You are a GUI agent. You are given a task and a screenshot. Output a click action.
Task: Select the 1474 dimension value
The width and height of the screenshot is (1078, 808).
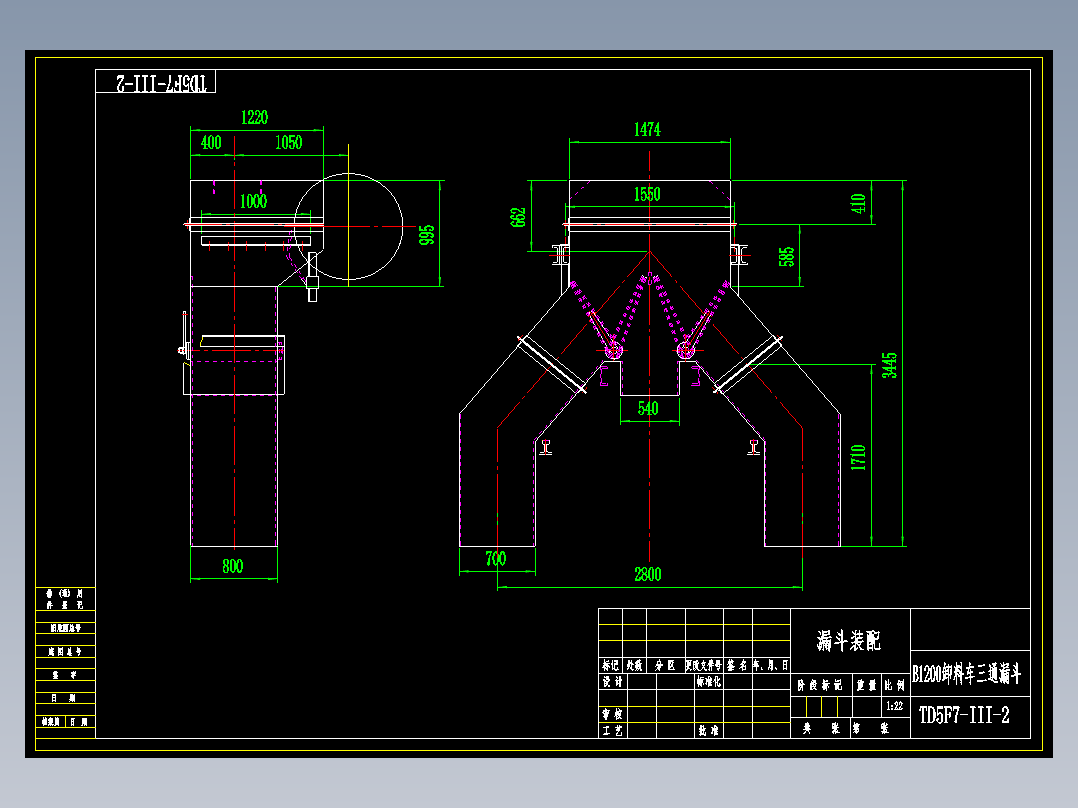(x=647, y=129)
